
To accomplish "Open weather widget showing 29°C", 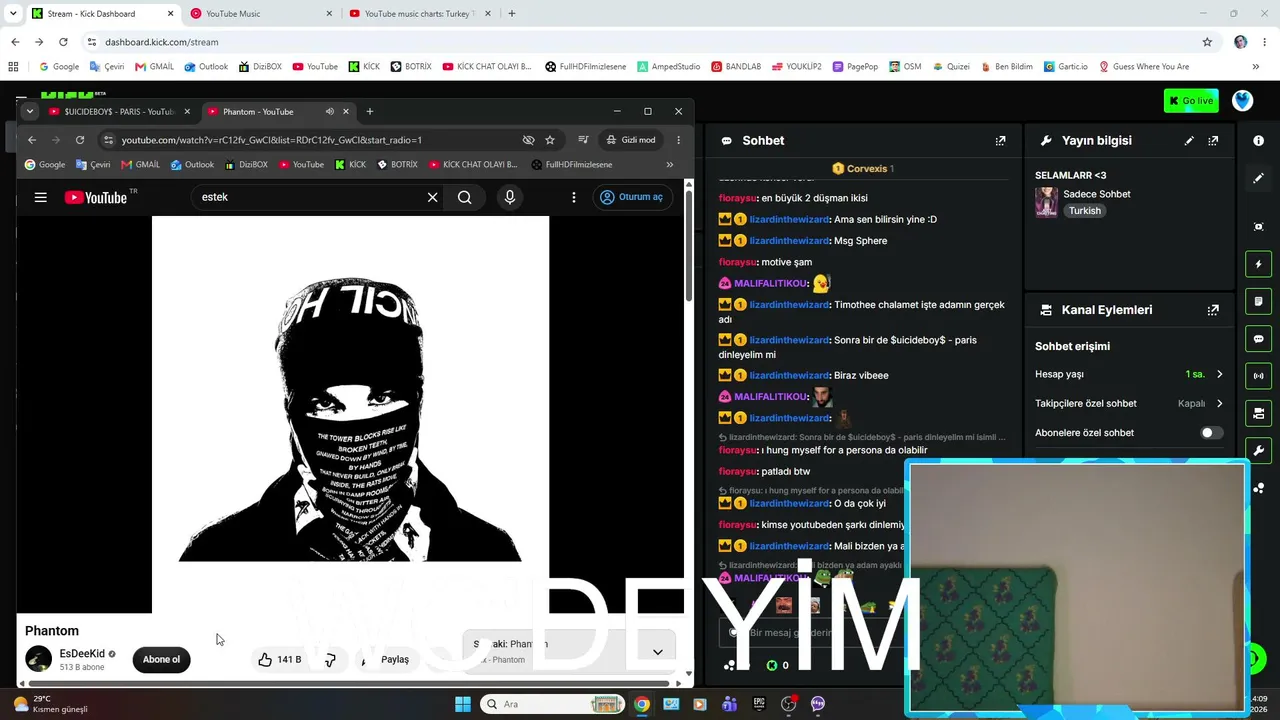I will [x=51, y=704].
